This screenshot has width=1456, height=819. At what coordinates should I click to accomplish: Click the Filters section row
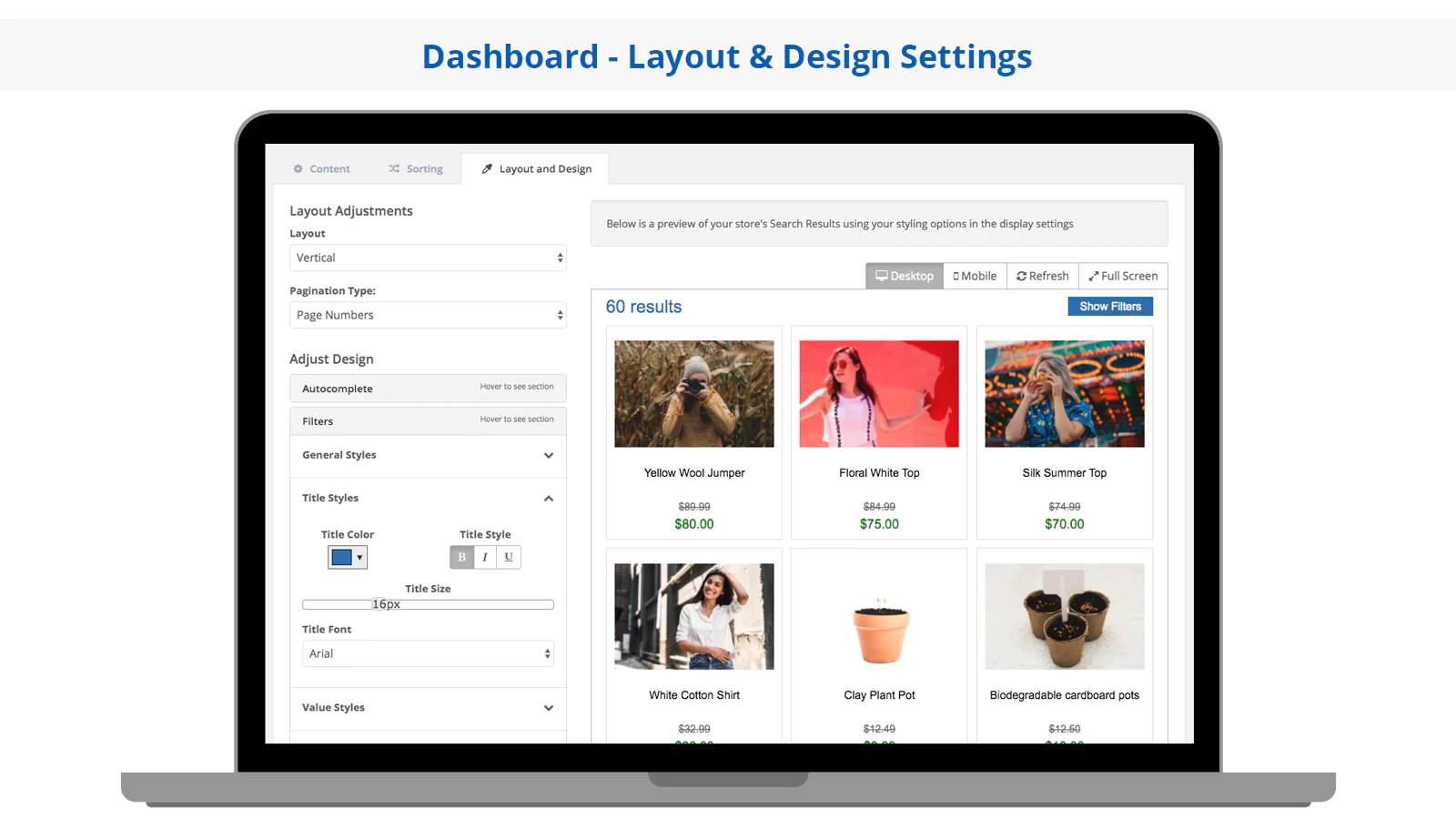tap(428, 421)
